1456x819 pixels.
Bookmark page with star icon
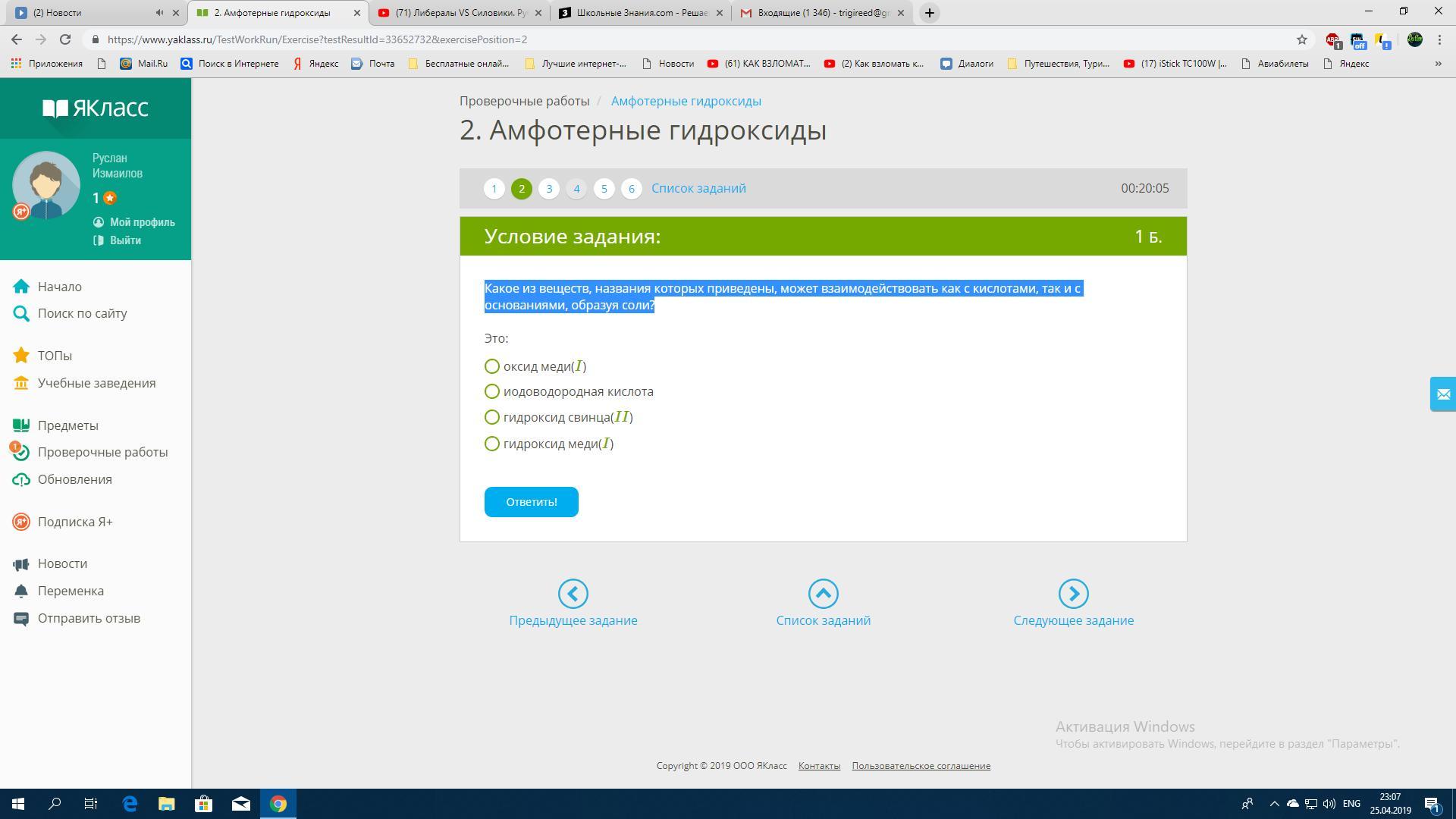(1302, 39)
